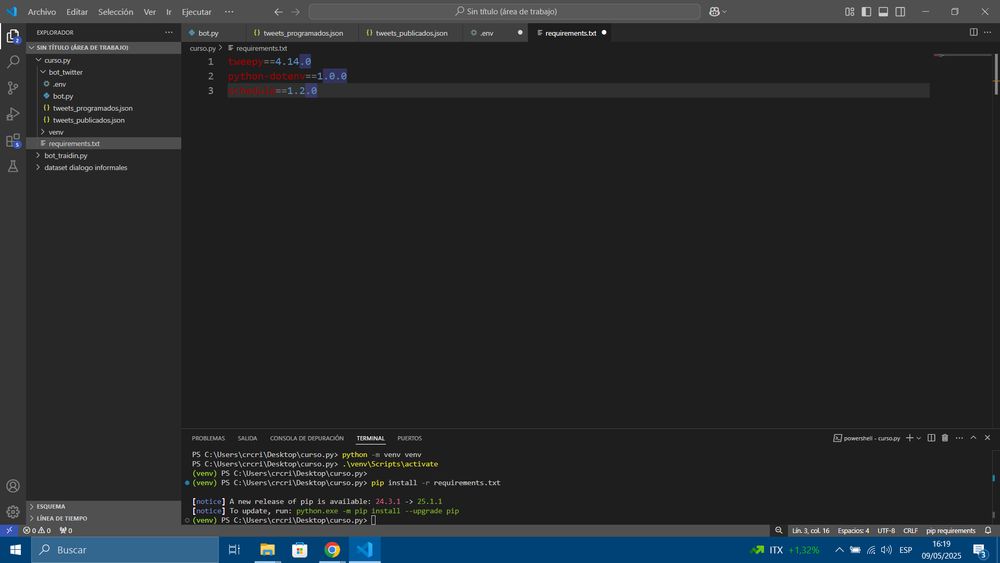Change indentation via Espacios: 4

(x=853, y=530)
